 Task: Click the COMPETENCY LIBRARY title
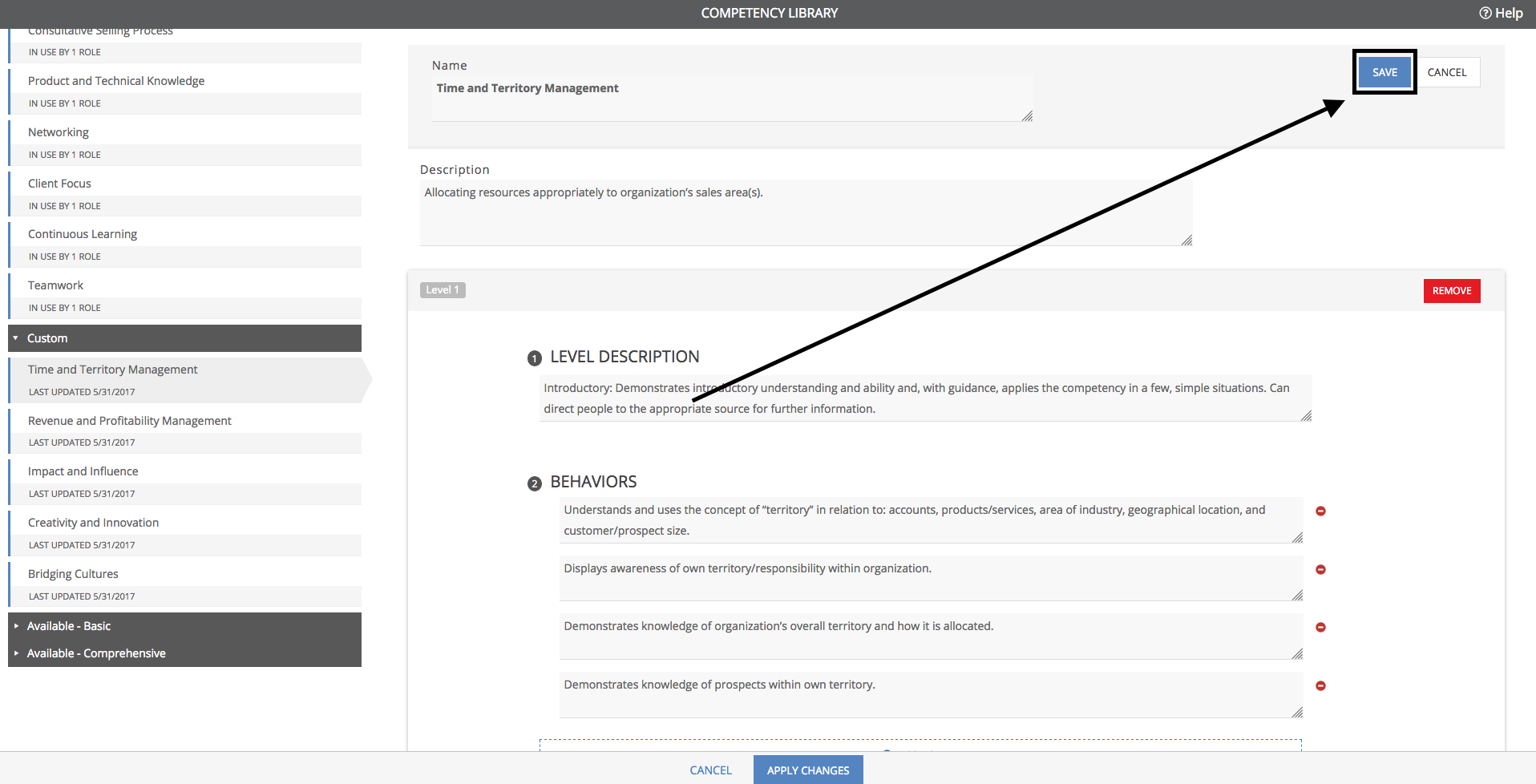click(x=770, y=13)
